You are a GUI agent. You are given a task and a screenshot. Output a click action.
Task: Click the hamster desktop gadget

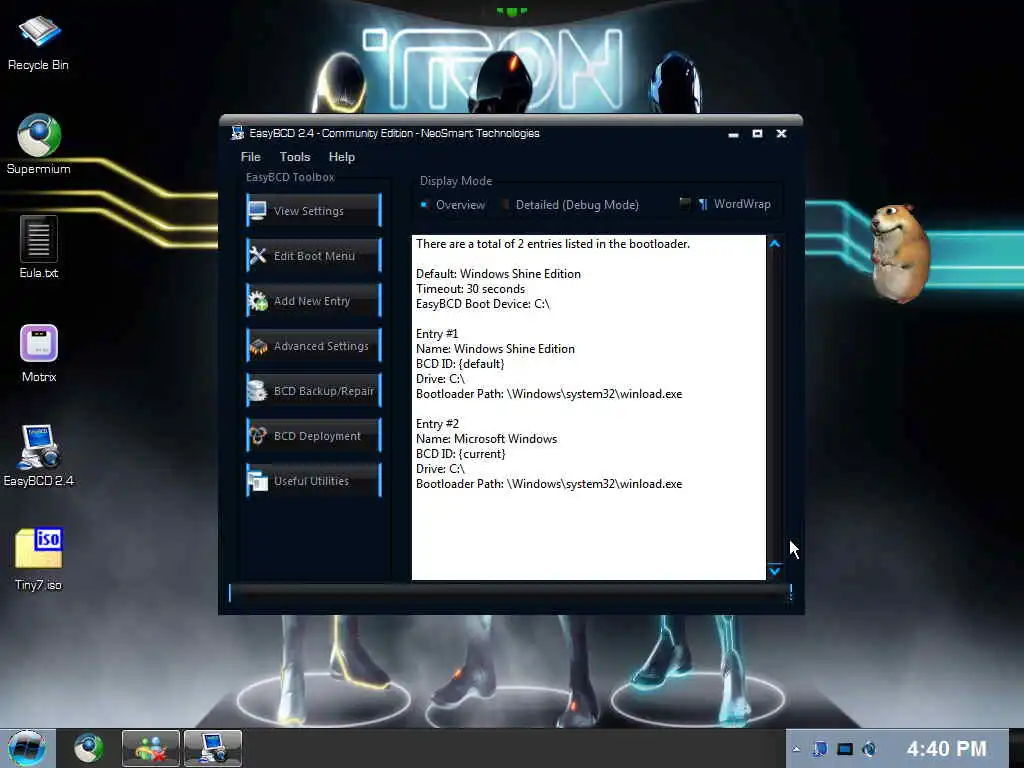pos(901,253)
